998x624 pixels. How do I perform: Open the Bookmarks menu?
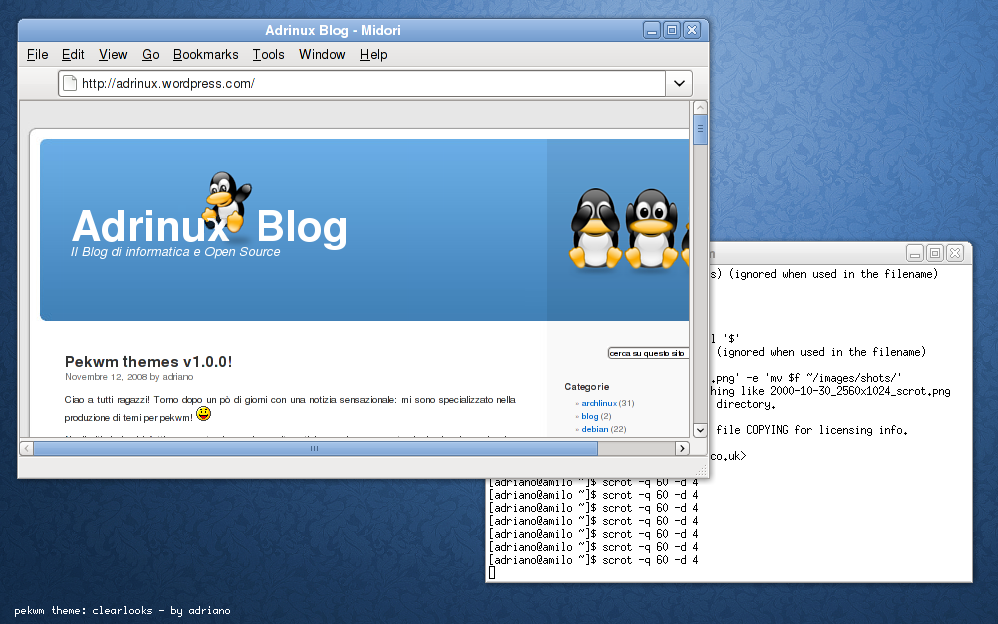206,55
